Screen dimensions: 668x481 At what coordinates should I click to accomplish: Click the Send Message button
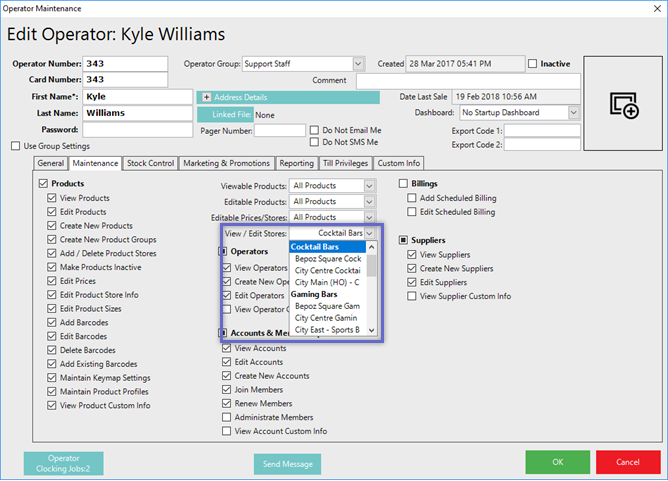[287, 464]
